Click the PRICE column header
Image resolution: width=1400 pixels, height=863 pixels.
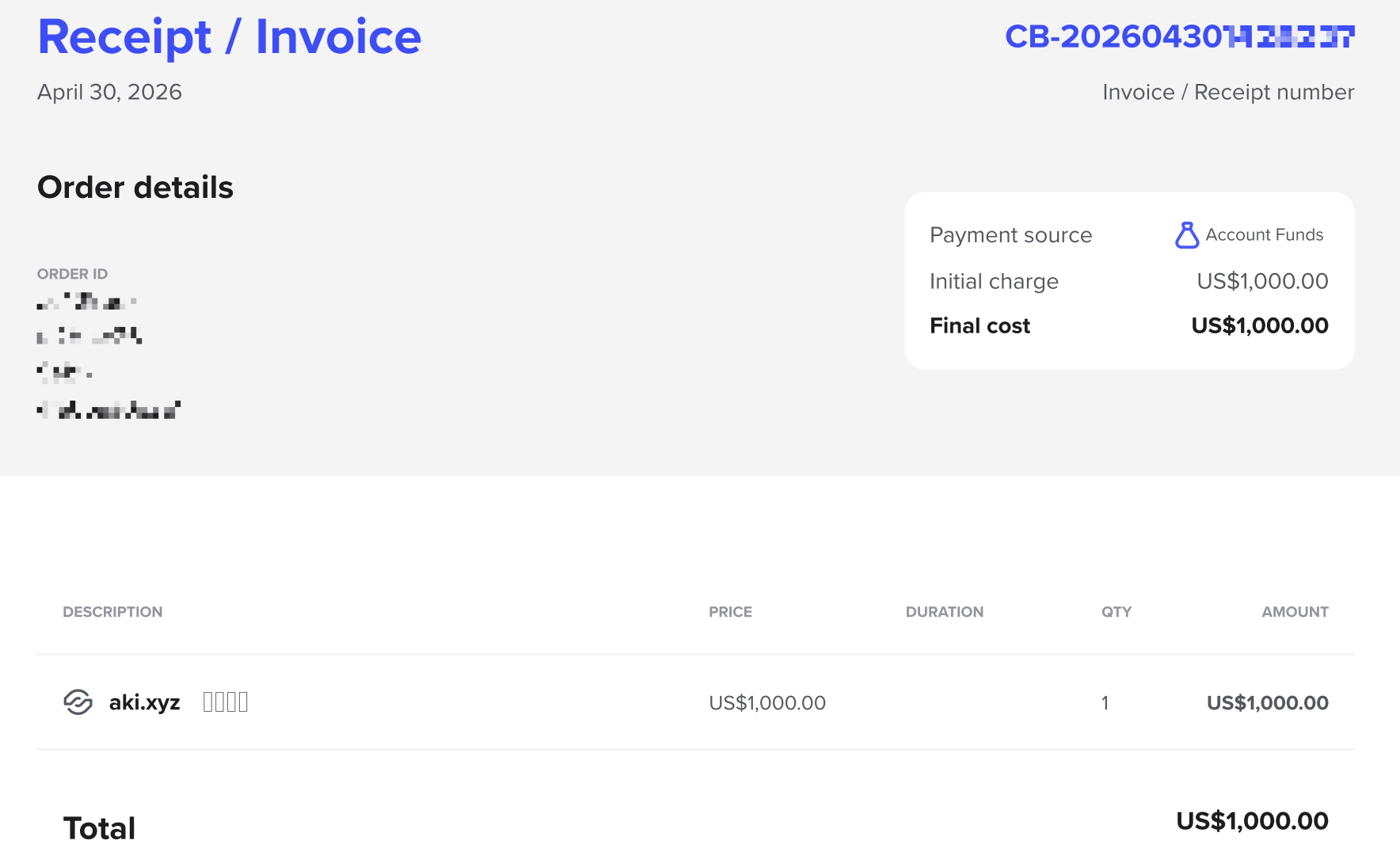point(730,612)
